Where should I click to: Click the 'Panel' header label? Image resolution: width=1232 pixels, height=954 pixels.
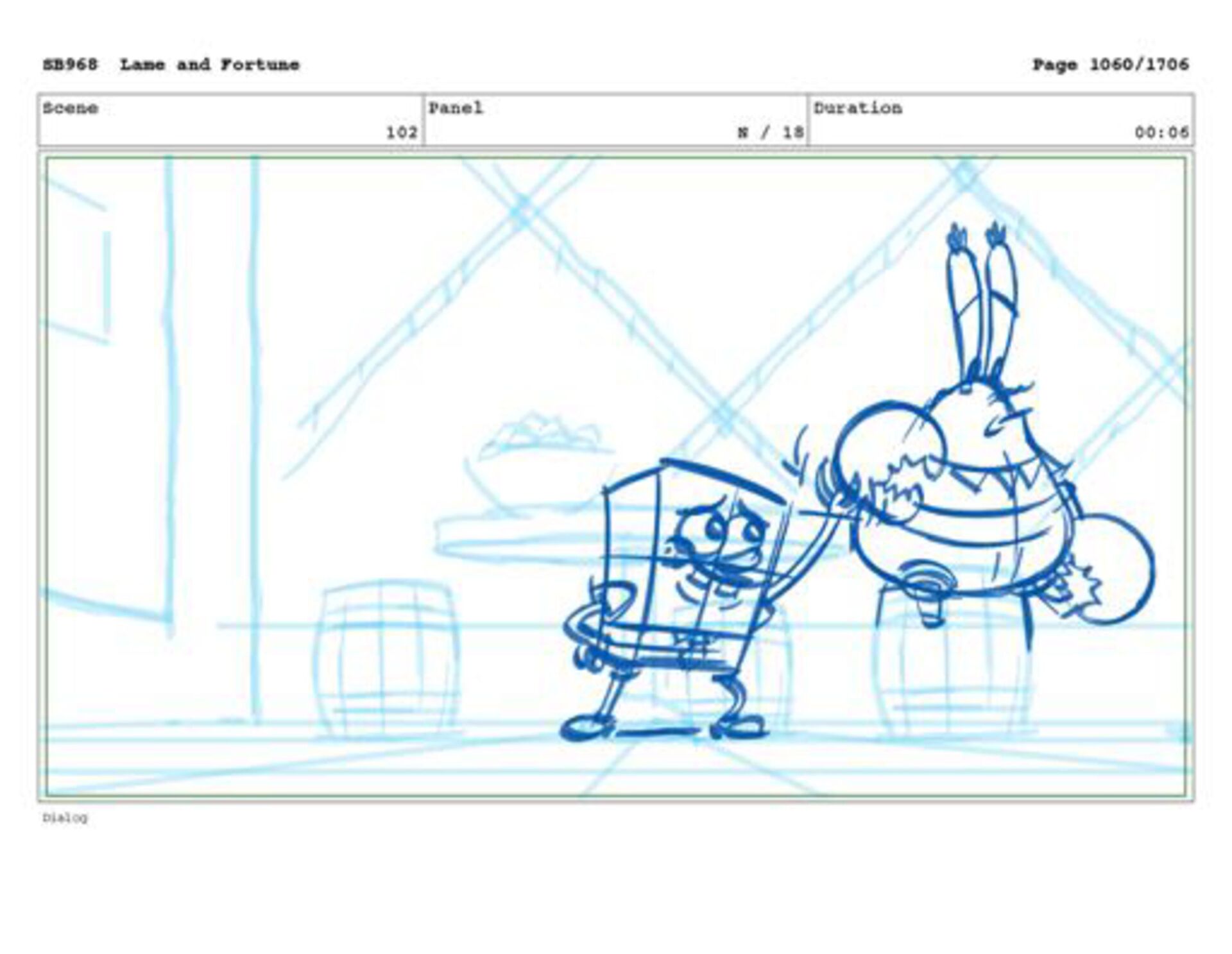coord(456,108)
